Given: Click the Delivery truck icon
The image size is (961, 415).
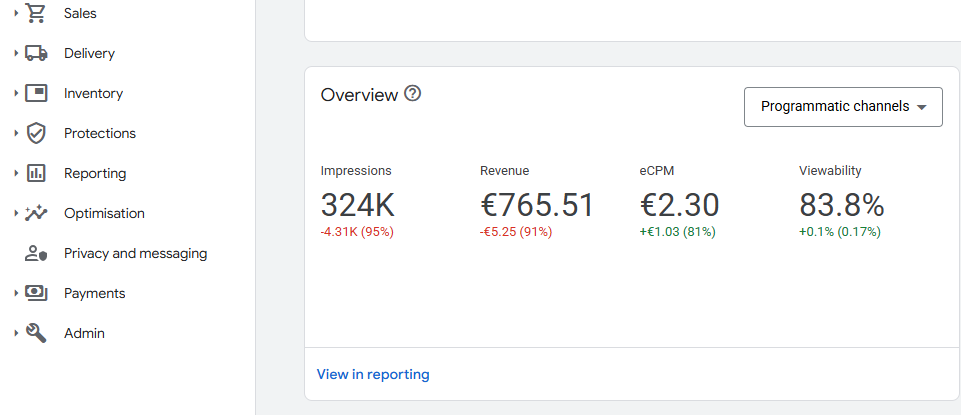Looking at the screenshot, I should pyautogui.click(x=36, y=53).
